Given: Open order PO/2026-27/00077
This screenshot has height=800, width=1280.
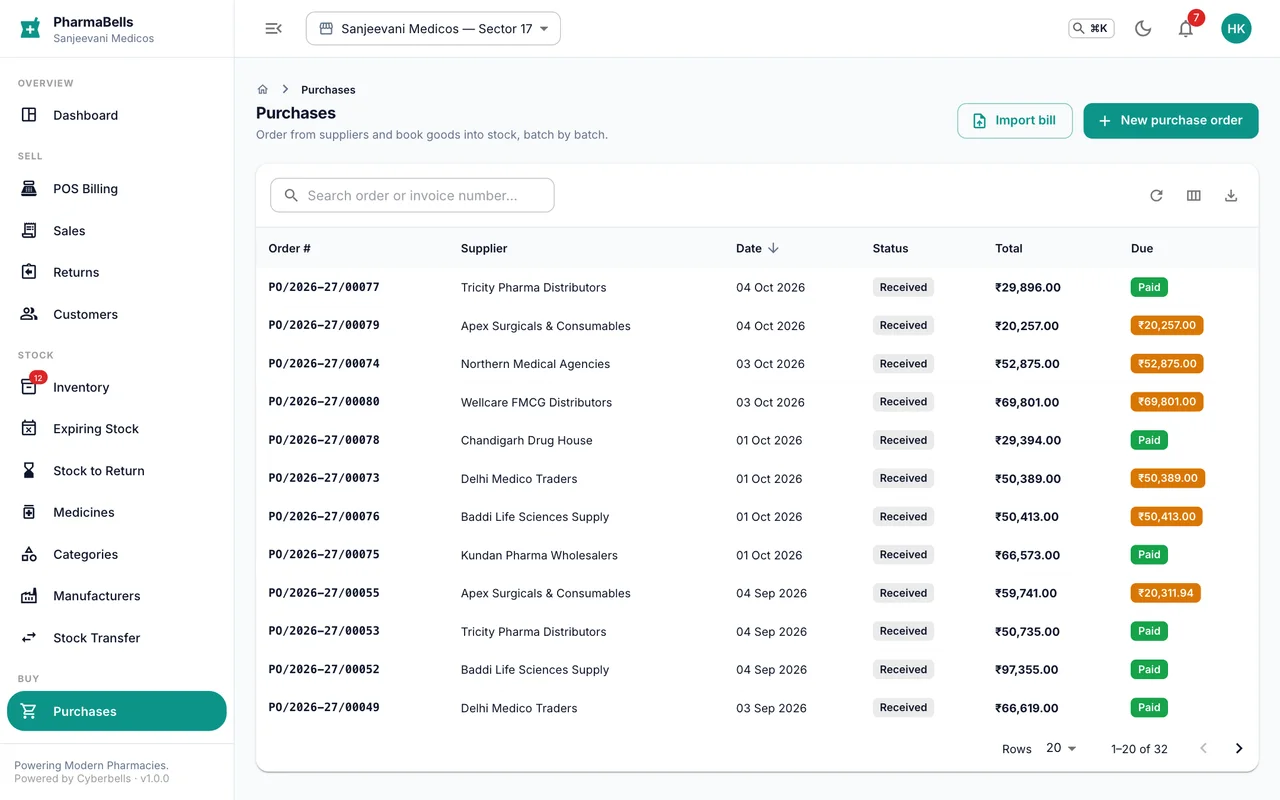Looking at the screenshot, I should (x=324, y=287).
